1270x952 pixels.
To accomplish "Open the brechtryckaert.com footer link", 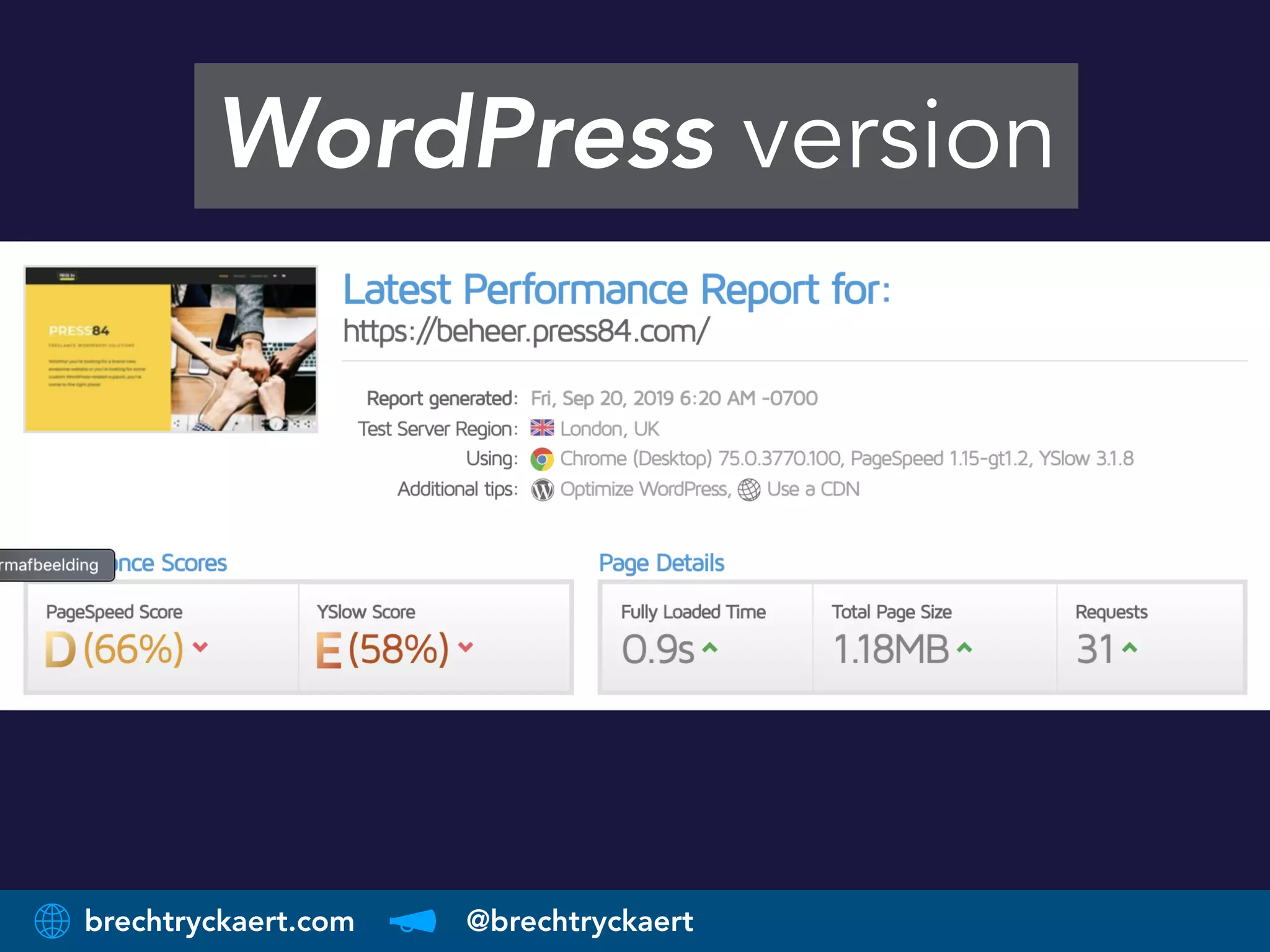I will point(220,921).
